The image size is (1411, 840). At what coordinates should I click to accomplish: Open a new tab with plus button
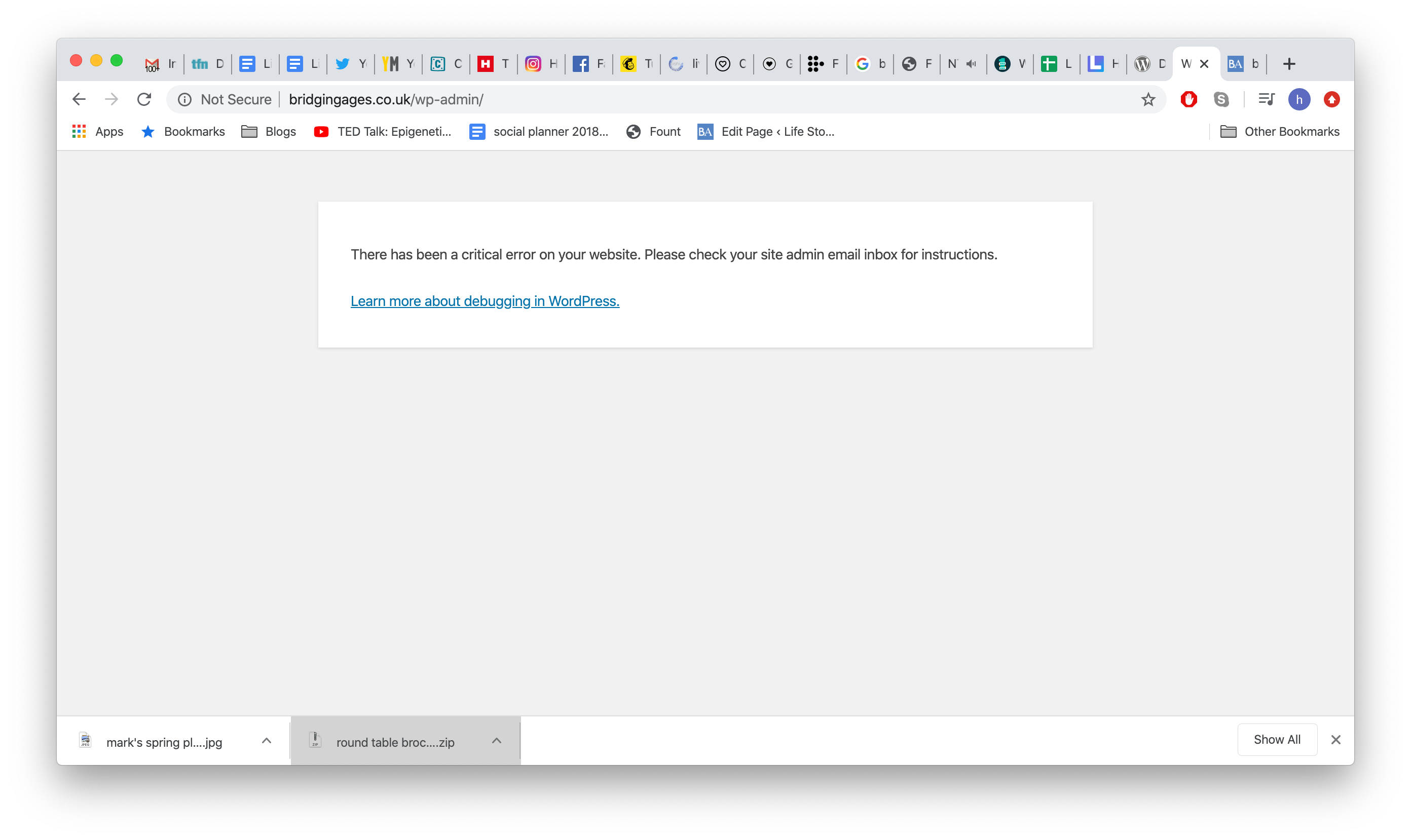(1289, 64)
